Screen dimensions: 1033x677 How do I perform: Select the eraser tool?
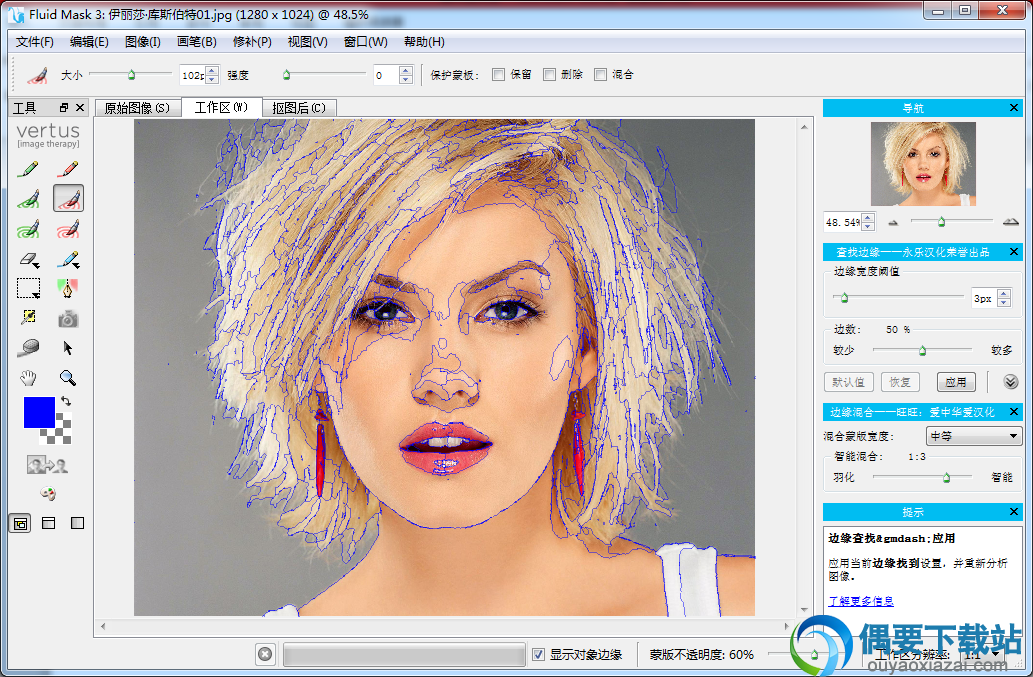pos(28,259)
